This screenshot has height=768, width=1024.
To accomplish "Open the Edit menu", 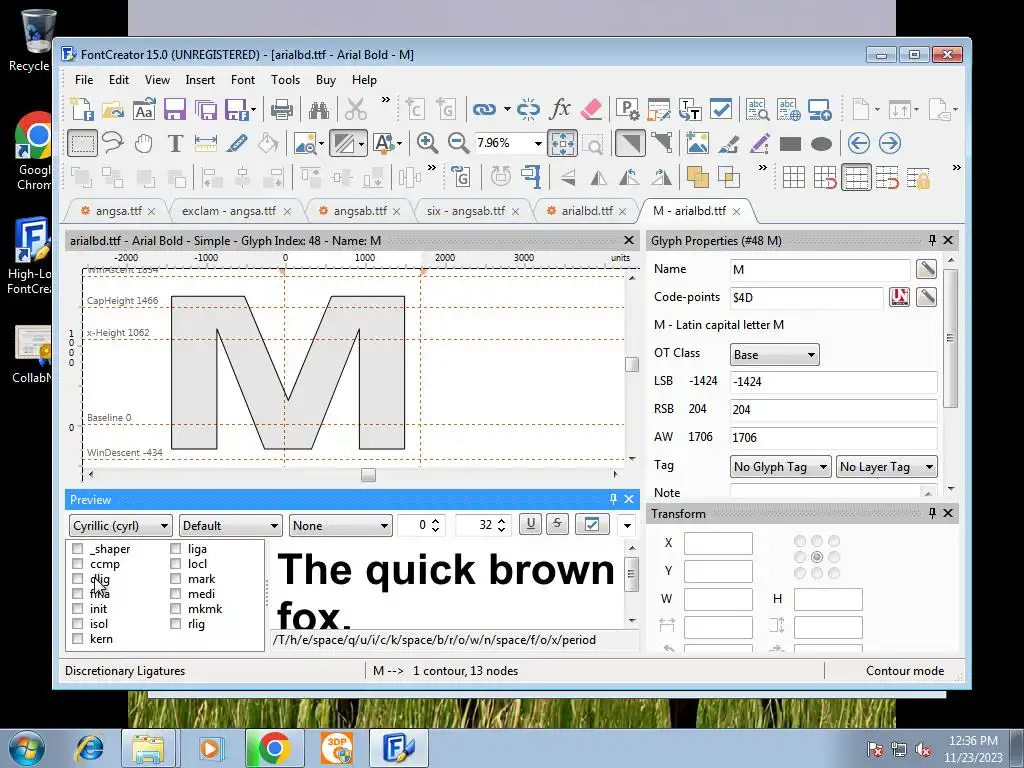I will pyautogui.click(x=119, y=80).
